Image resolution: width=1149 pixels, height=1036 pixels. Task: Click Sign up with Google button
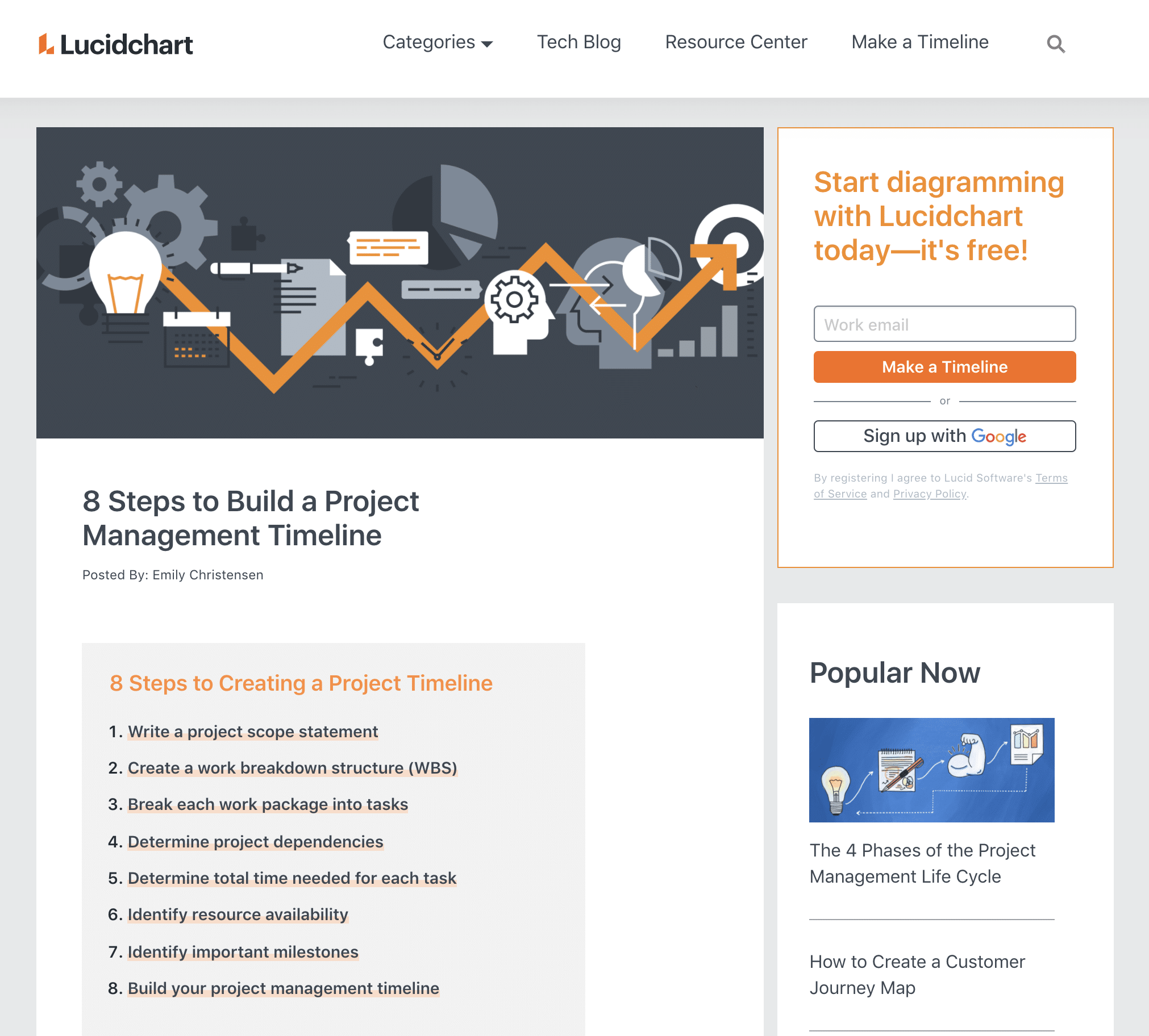(x=944, y=436)
